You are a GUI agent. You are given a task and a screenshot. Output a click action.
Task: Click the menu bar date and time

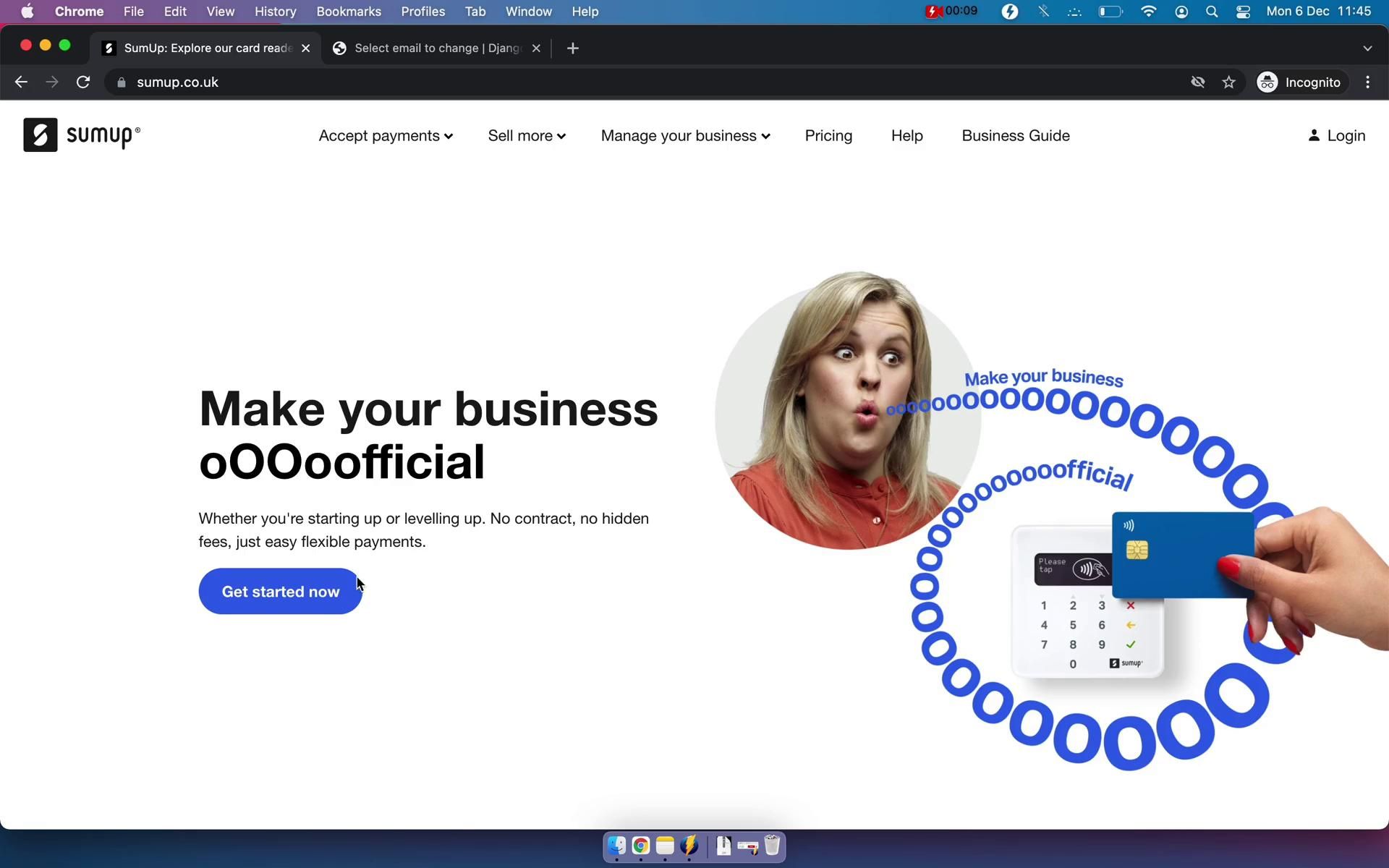pos(1318,12)
